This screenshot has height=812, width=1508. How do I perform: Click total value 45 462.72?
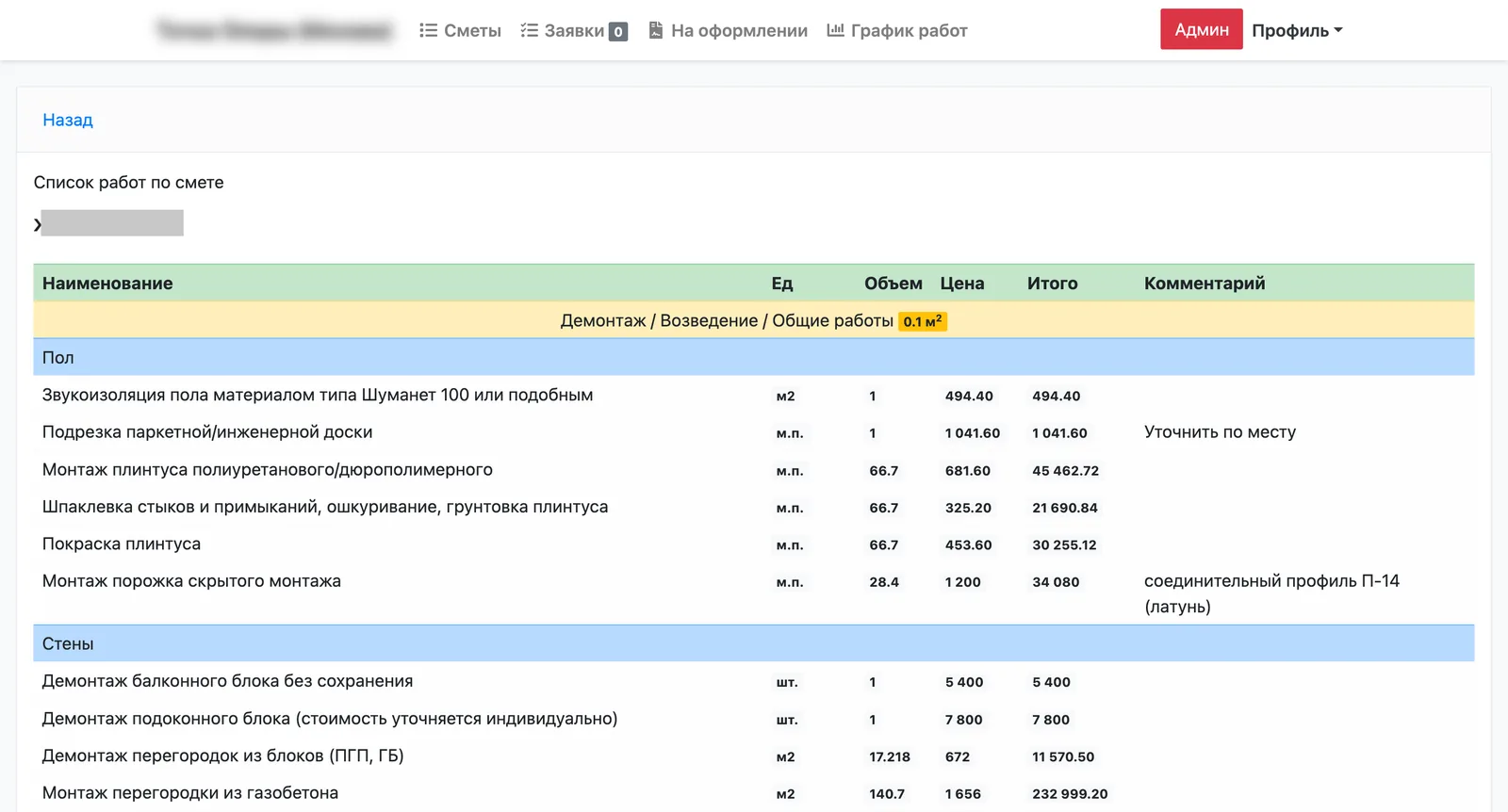click(x=1065, y=471)
